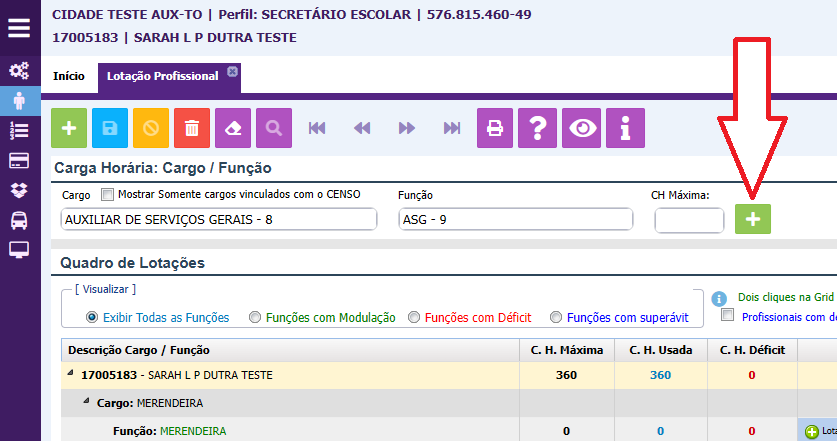Click the green plus beside CH Máxima
838x442 pixels.
coord(752,220)
